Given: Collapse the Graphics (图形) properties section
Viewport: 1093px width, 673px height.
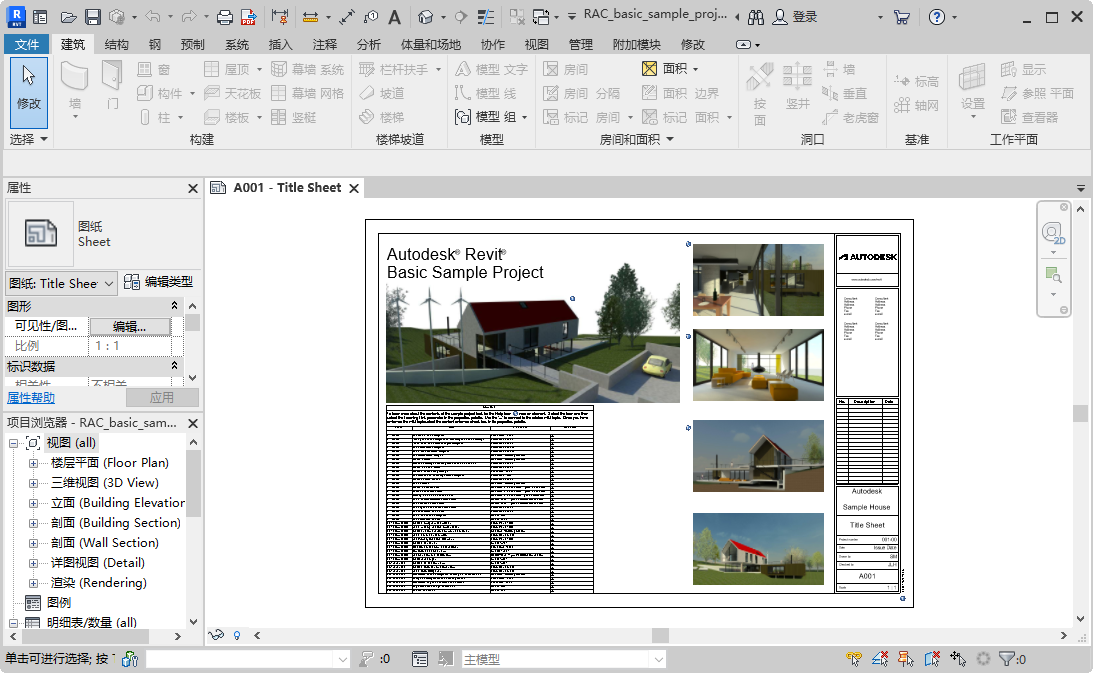Looking at the screenshot, I should point(174,305).
